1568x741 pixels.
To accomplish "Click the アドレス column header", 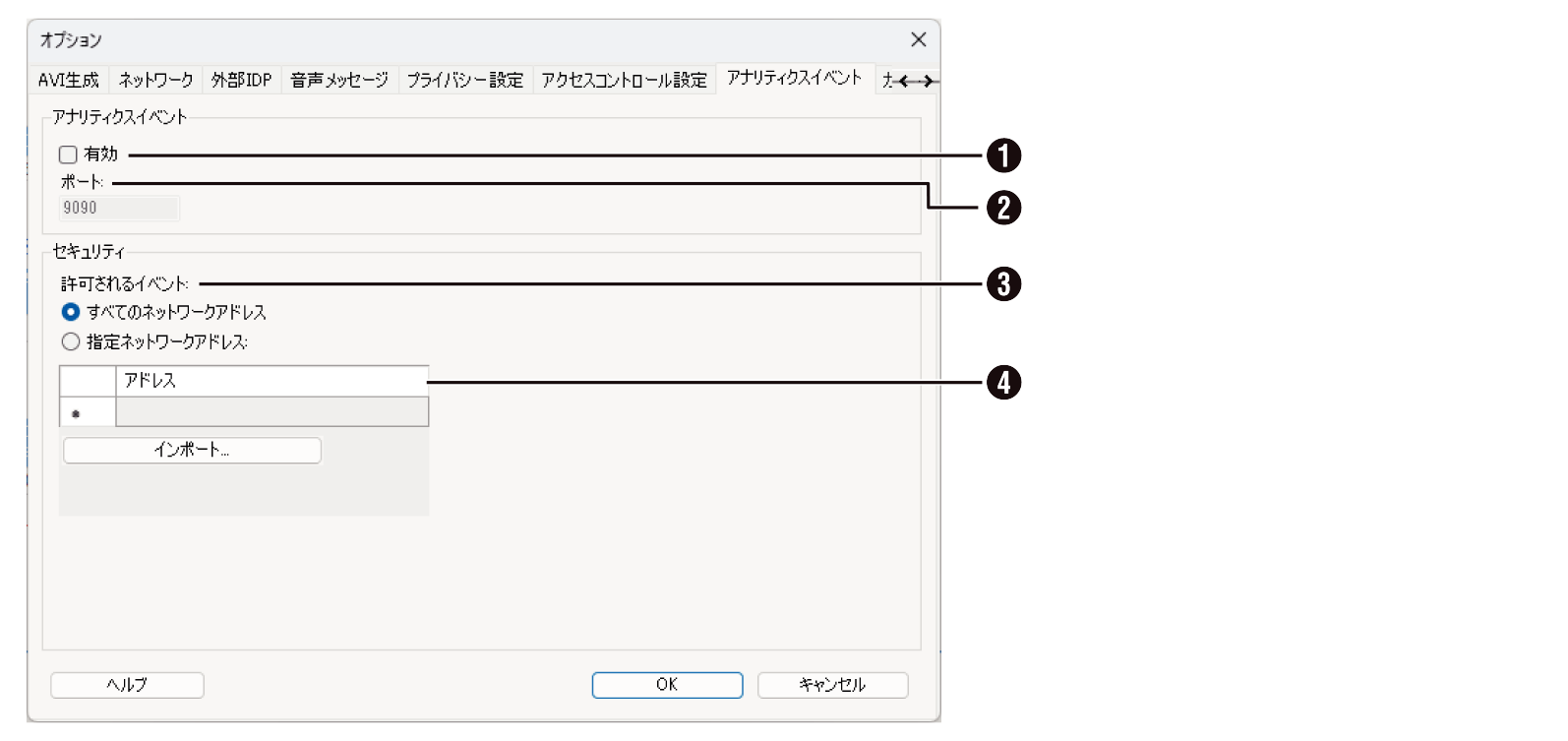I will pos(271,381).
